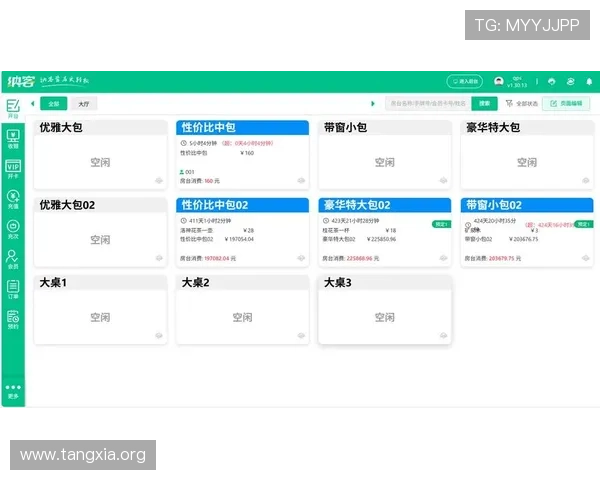
Task: Open the occupied 性价比中包 room card header
Action: coord(242,127)
